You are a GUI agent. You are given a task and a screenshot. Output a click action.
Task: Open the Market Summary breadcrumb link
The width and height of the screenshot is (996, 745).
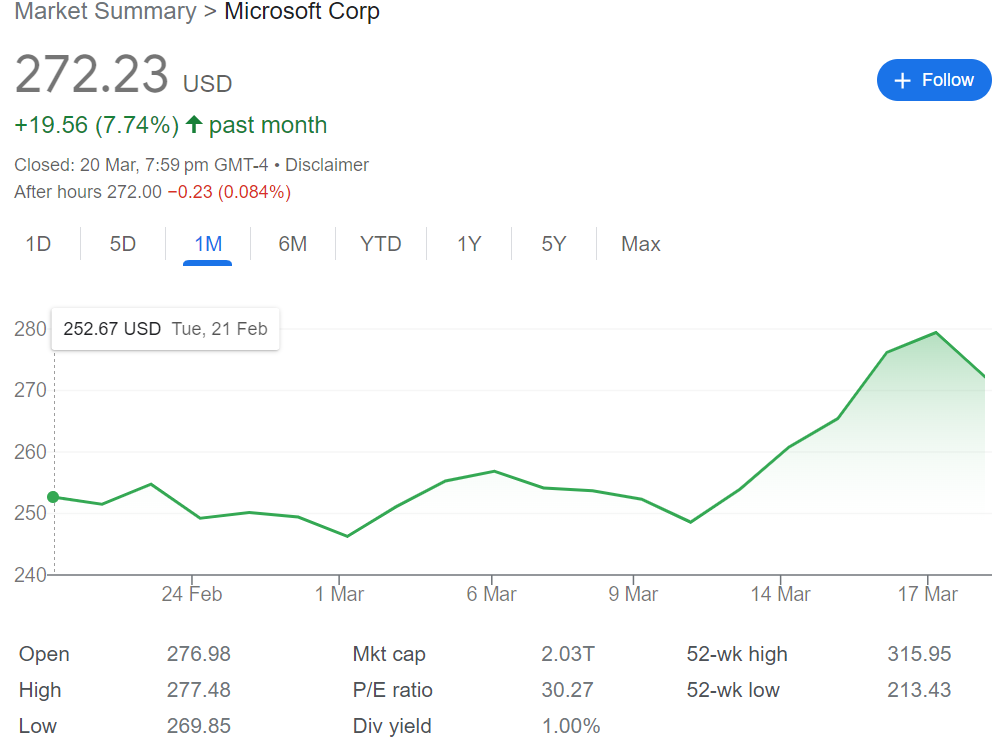(x=105, y=12)
